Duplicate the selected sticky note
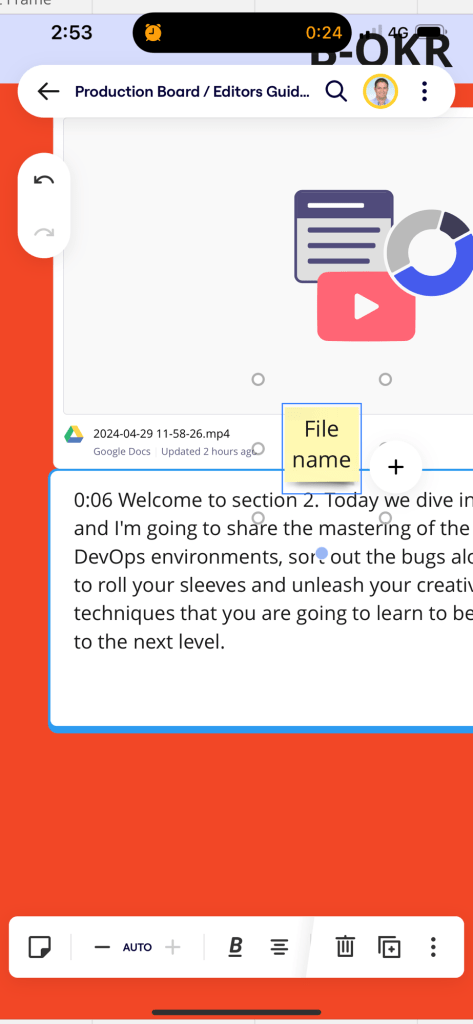Screen dimensions: 473x1024 [389, 947]
